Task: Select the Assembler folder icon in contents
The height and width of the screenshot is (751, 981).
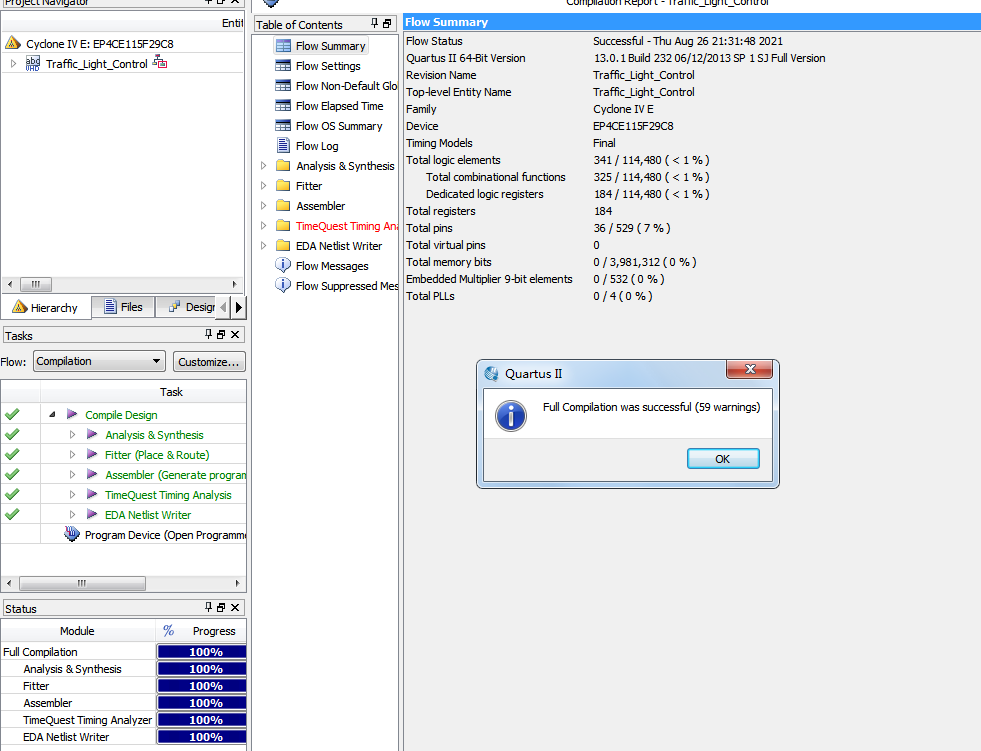Action: click(283, 206)
